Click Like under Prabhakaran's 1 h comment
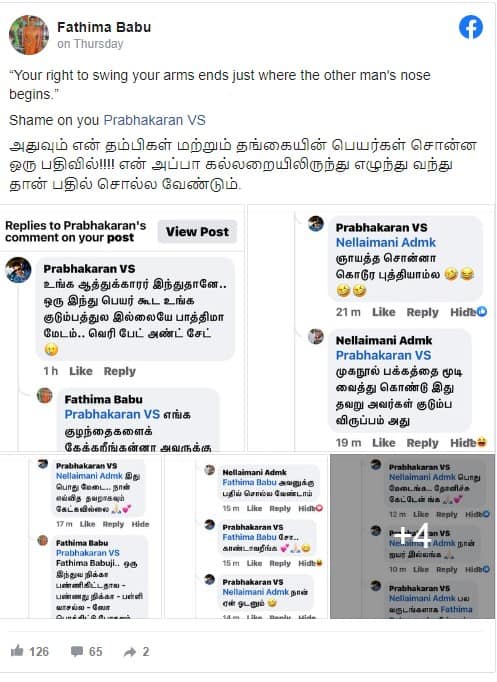The height and width of the screenshot is (682, 497). pos(81,371)
